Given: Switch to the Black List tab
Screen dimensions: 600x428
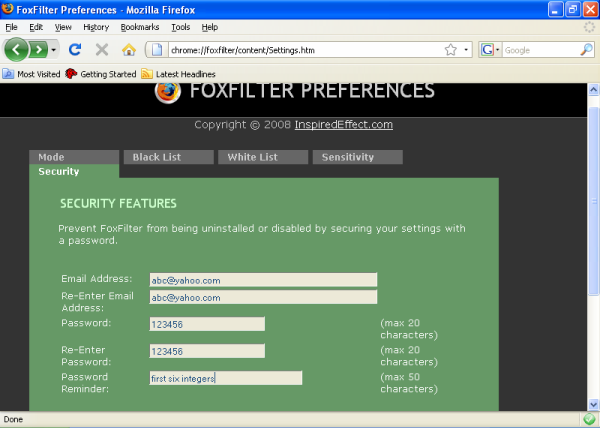Looking at the screenshot, I should pyautogui.click(x=168, y=157).
